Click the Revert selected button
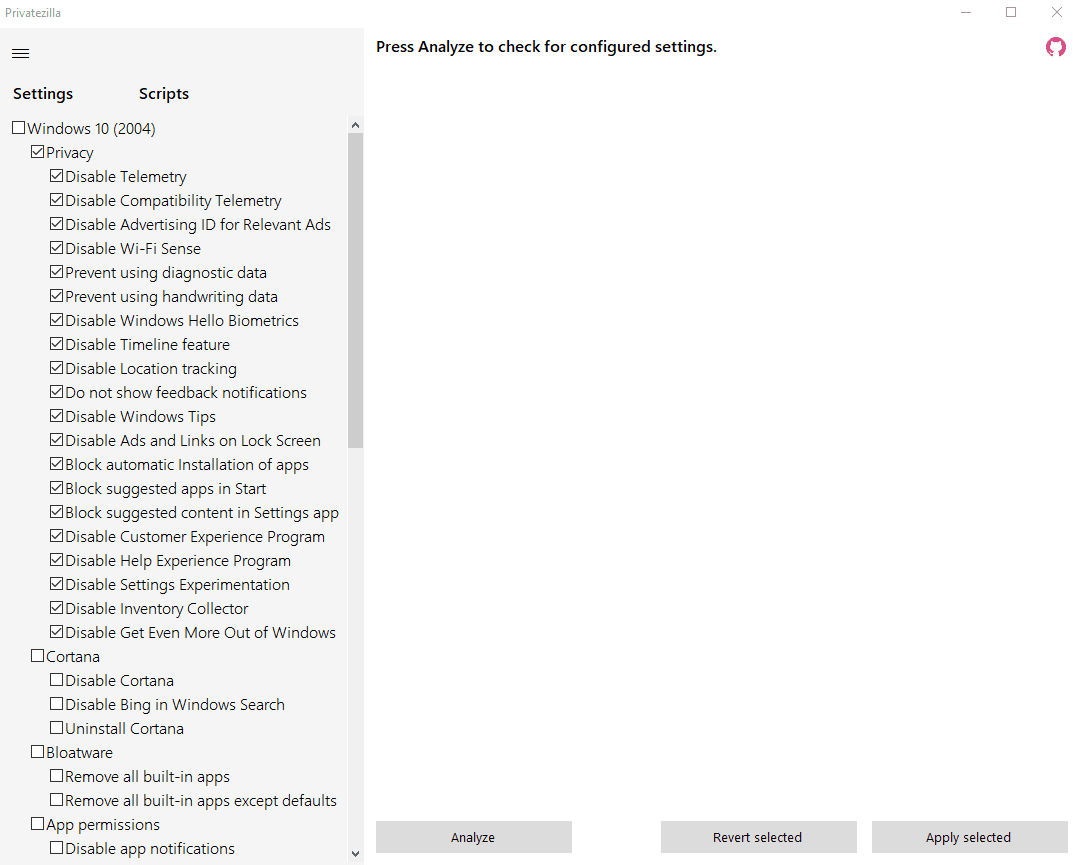 [758, 837]
